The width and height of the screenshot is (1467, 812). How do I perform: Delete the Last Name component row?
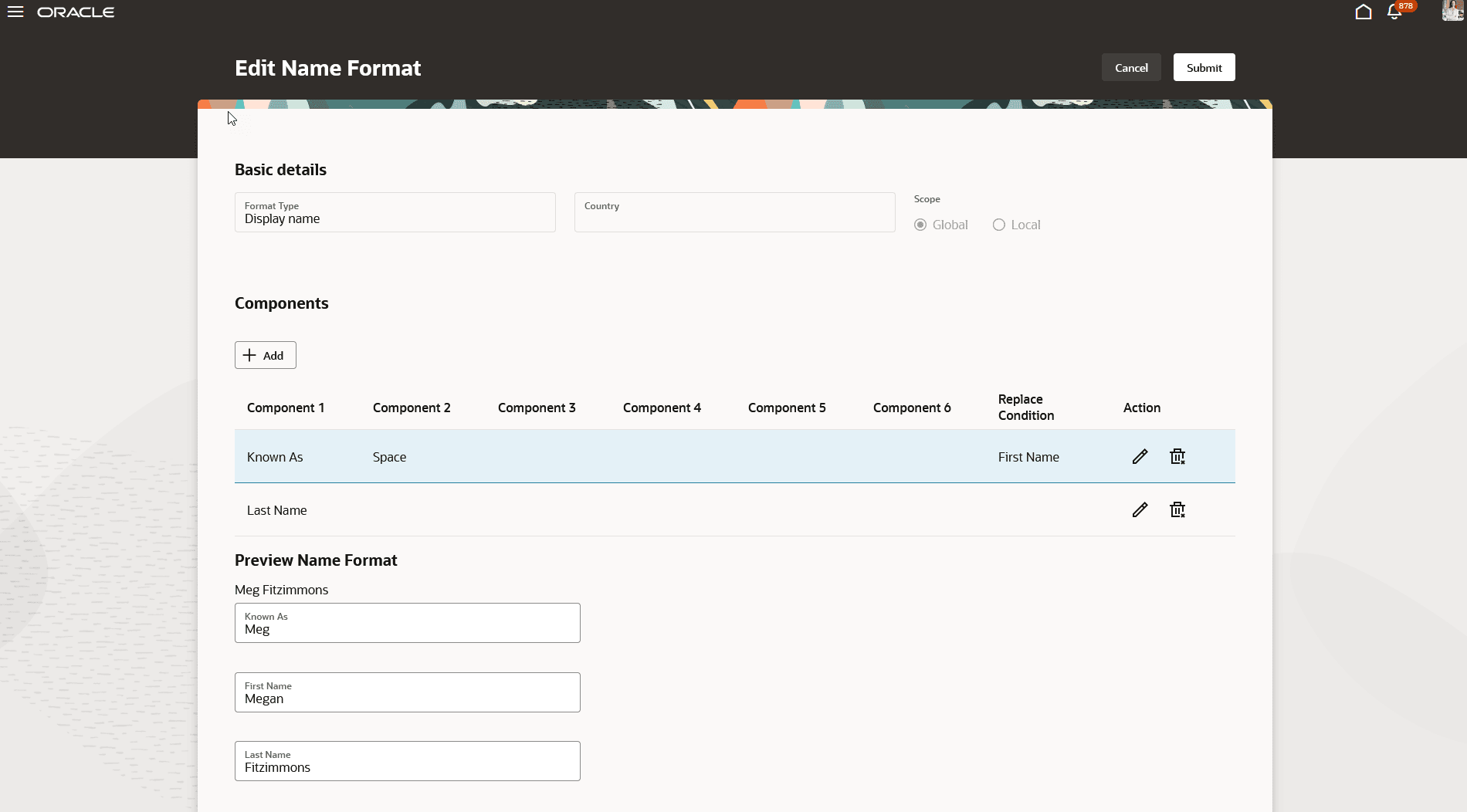[1177, 510]
